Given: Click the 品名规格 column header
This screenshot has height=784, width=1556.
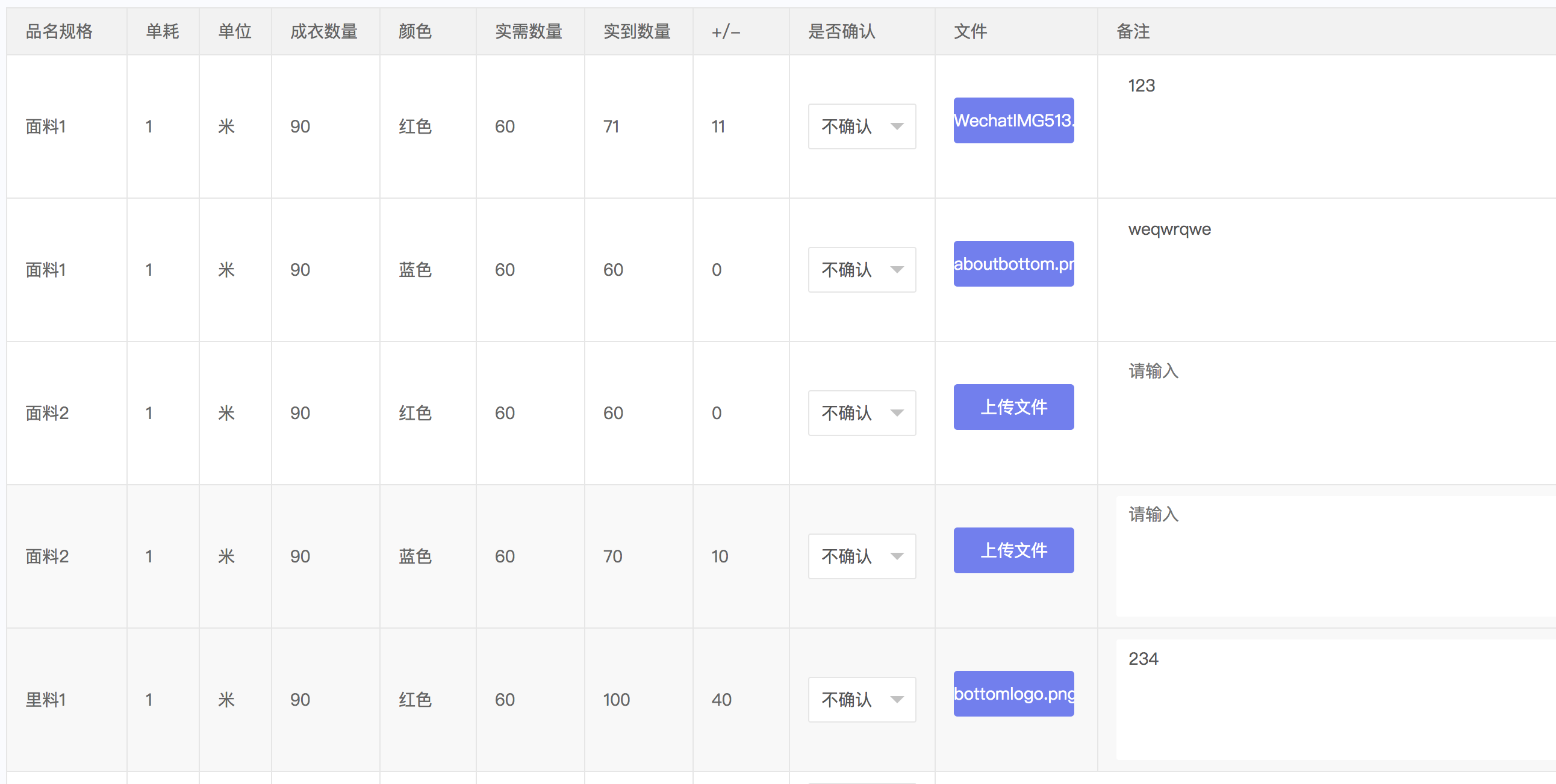Looking at the screenshot, I should pos(59,31).
